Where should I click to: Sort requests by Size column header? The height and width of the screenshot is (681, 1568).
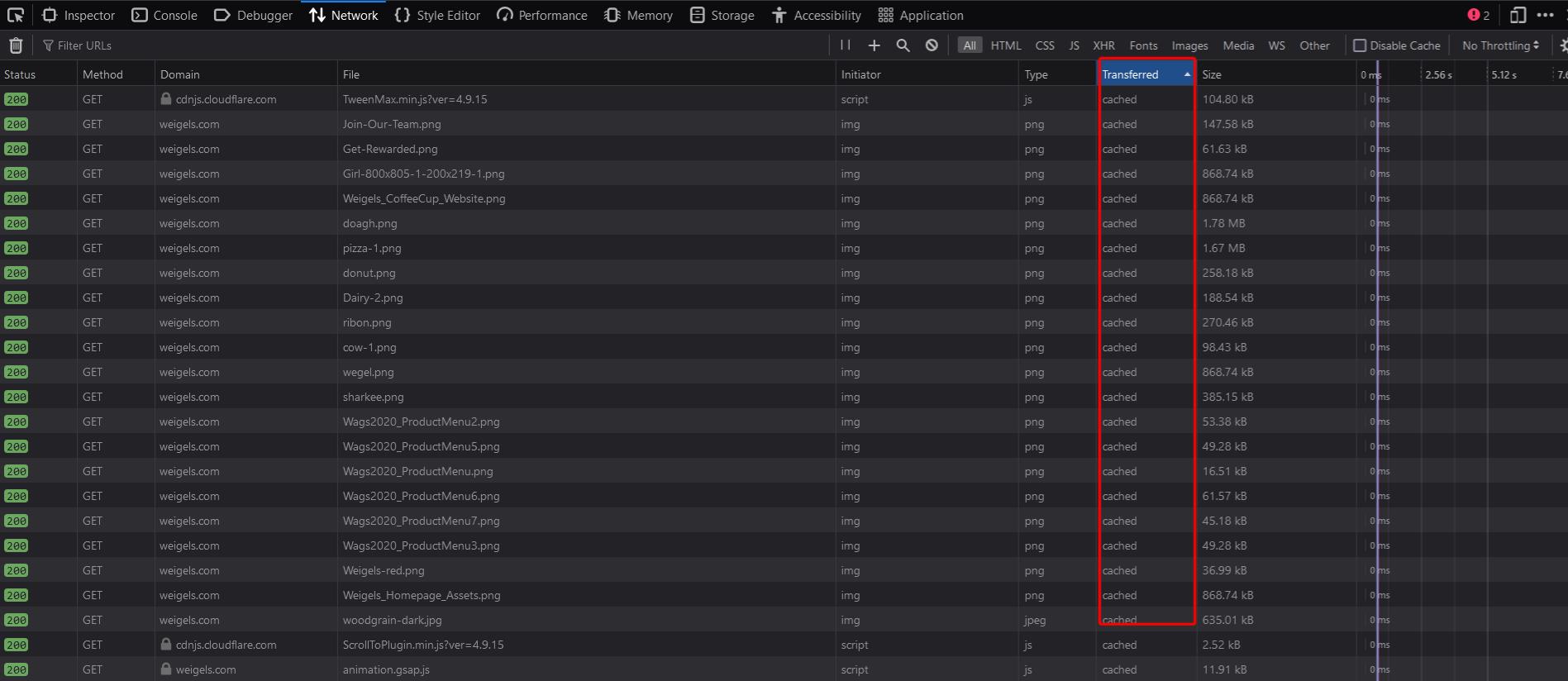point(1212,74)
